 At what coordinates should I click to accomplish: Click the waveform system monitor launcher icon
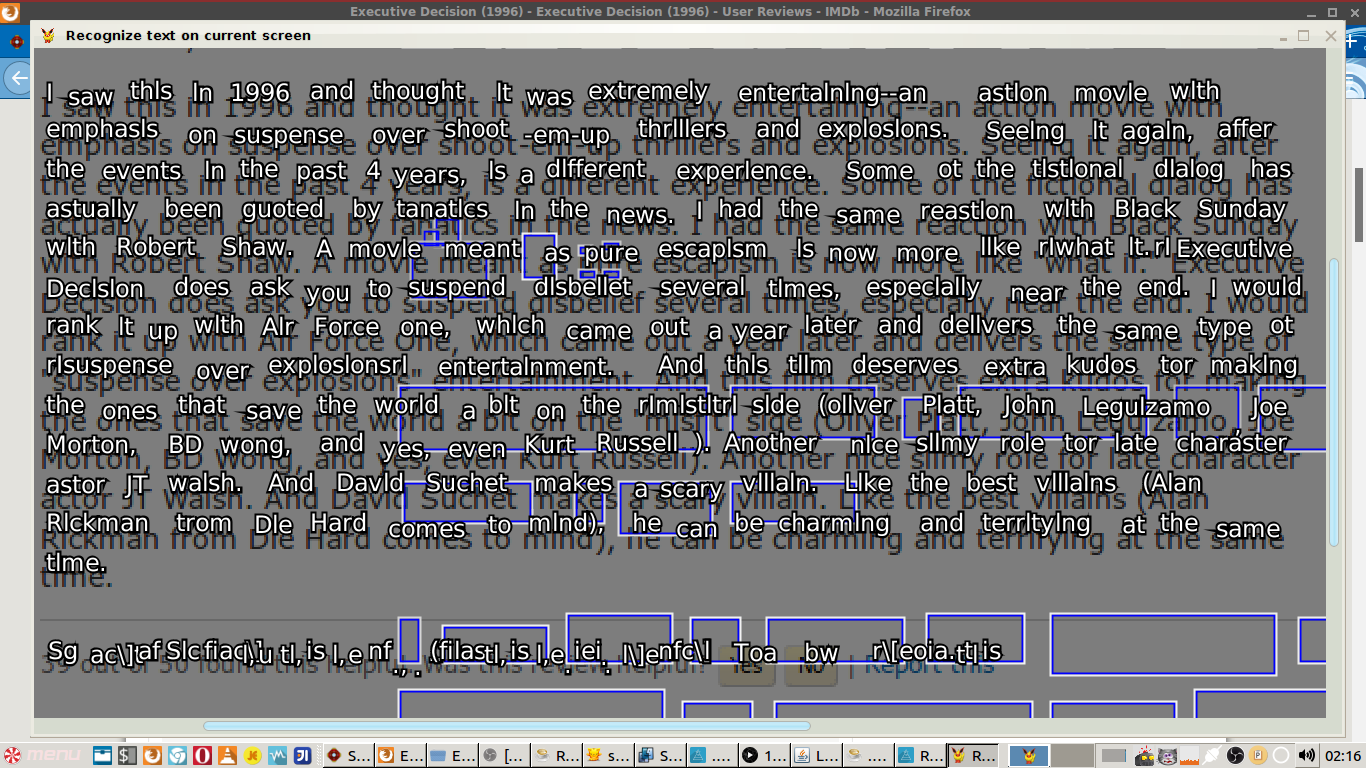(277, 755)
